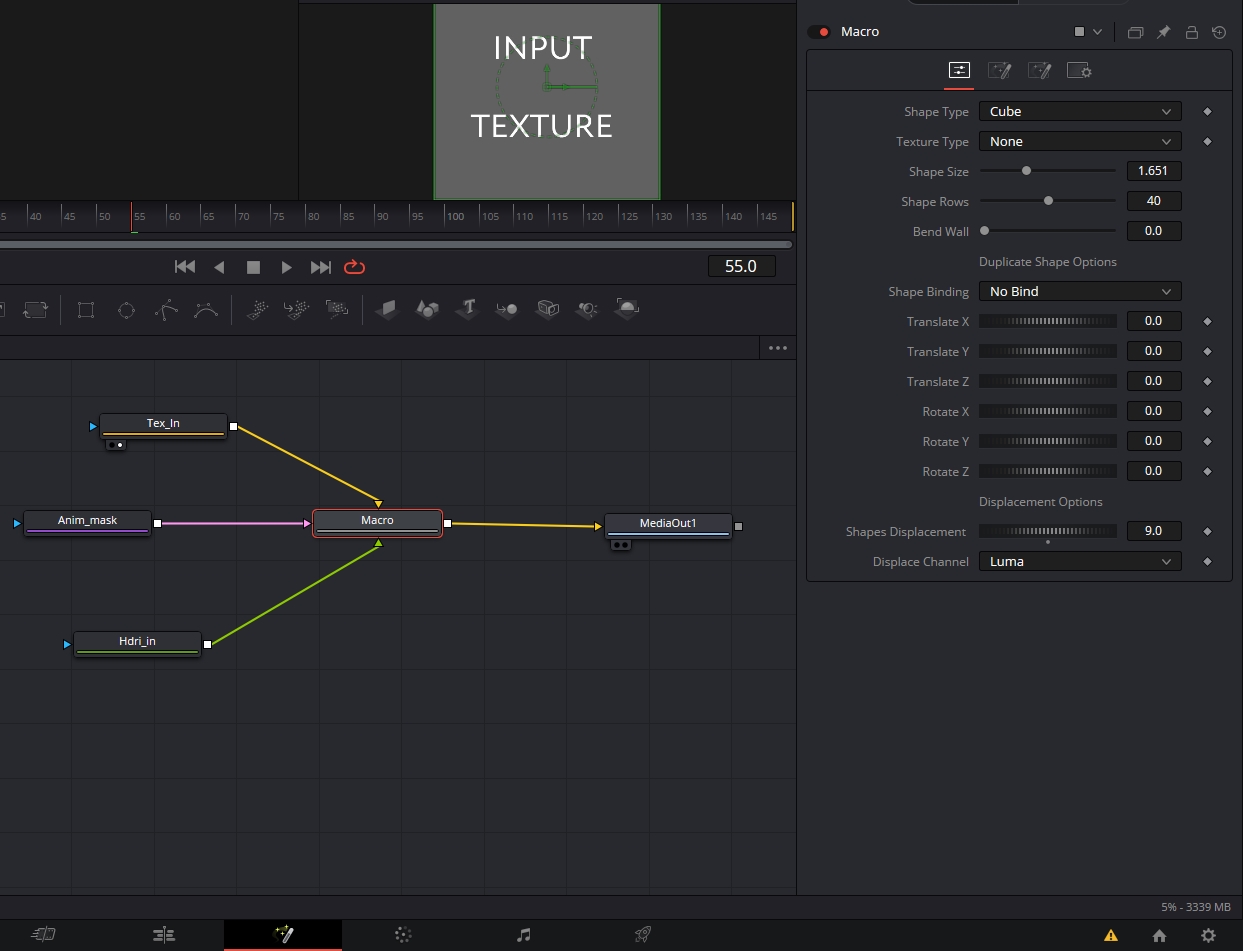Switch to the Cut page
Viewport: 1243px width, 951px height.
click(x=43, y=935)
